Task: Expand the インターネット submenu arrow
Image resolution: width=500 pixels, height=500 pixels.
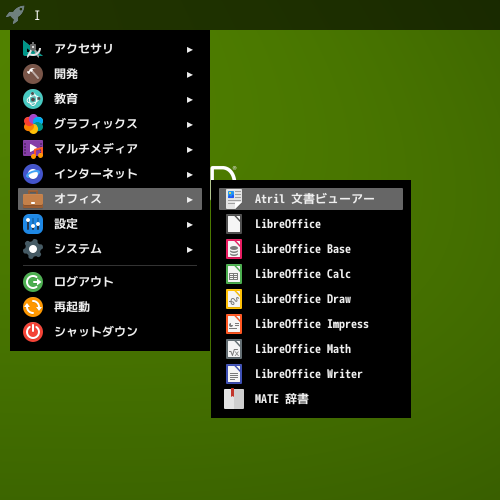Action: tap(190, 175)
